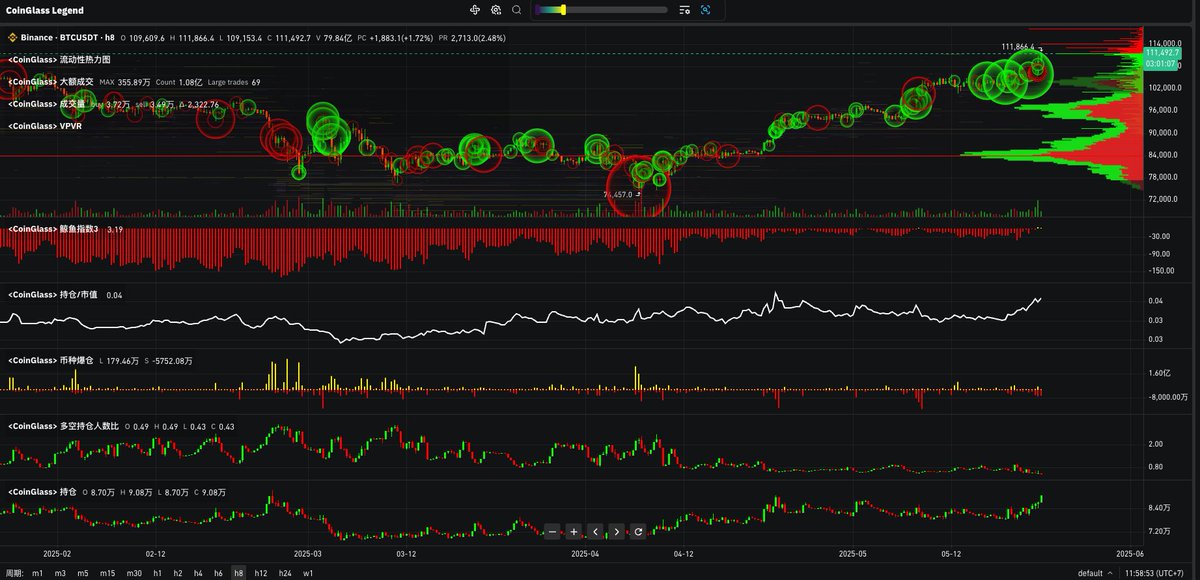Click the PR 2,713.0(2.48%) value

[474, 37]
